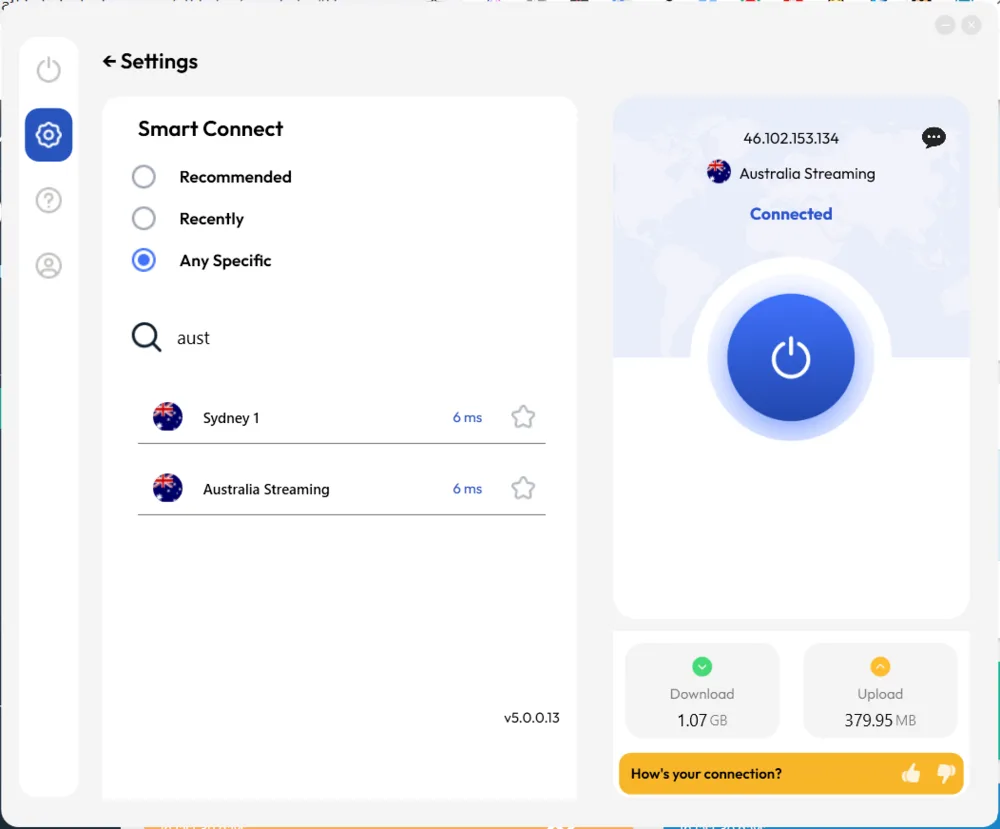Open the chat support bubble icon
Screen dimensions: 1000x829
[934, 137]
